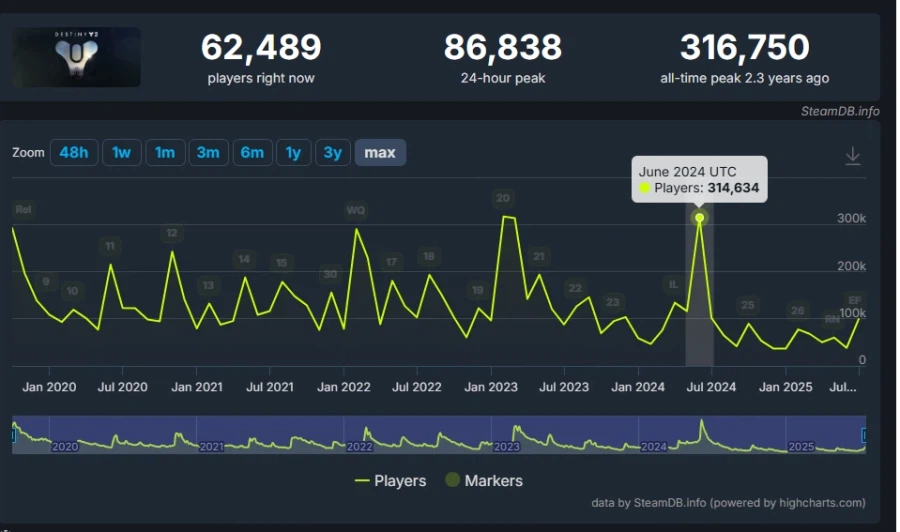This screenshot has width=900, height=532.
Task: Click the 'Rel' release marker on chart
Action: pyautogui.click(x=23, y=210)
